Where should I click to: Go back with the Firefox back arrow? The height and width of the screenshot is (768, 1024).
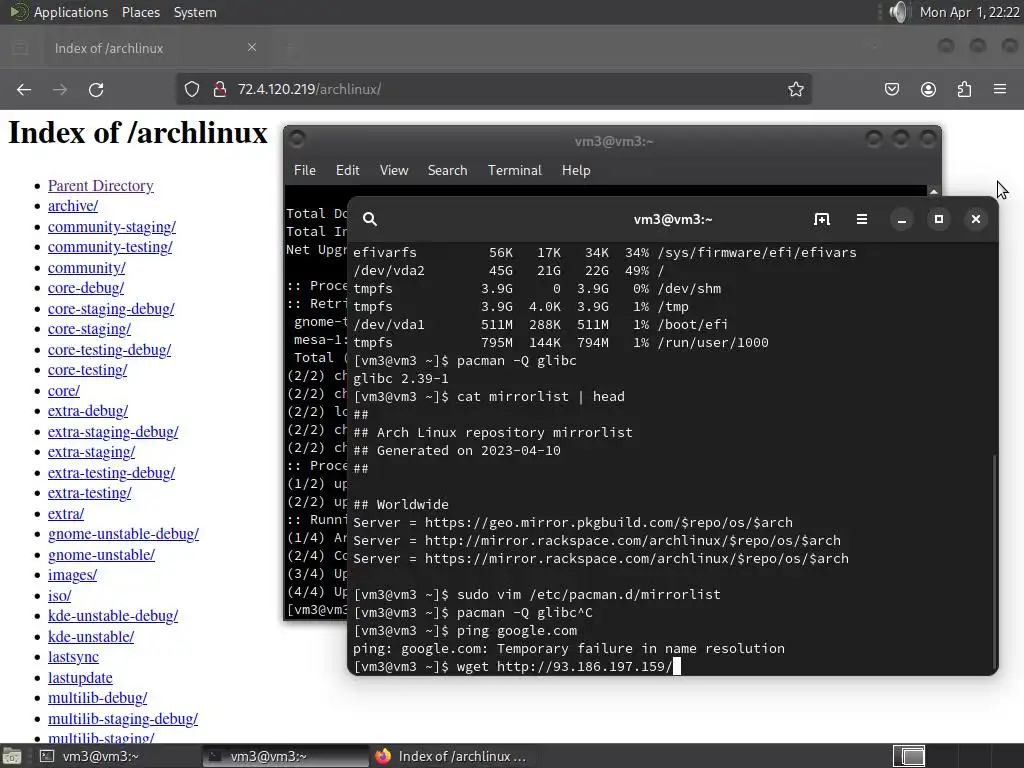[24, 89]
